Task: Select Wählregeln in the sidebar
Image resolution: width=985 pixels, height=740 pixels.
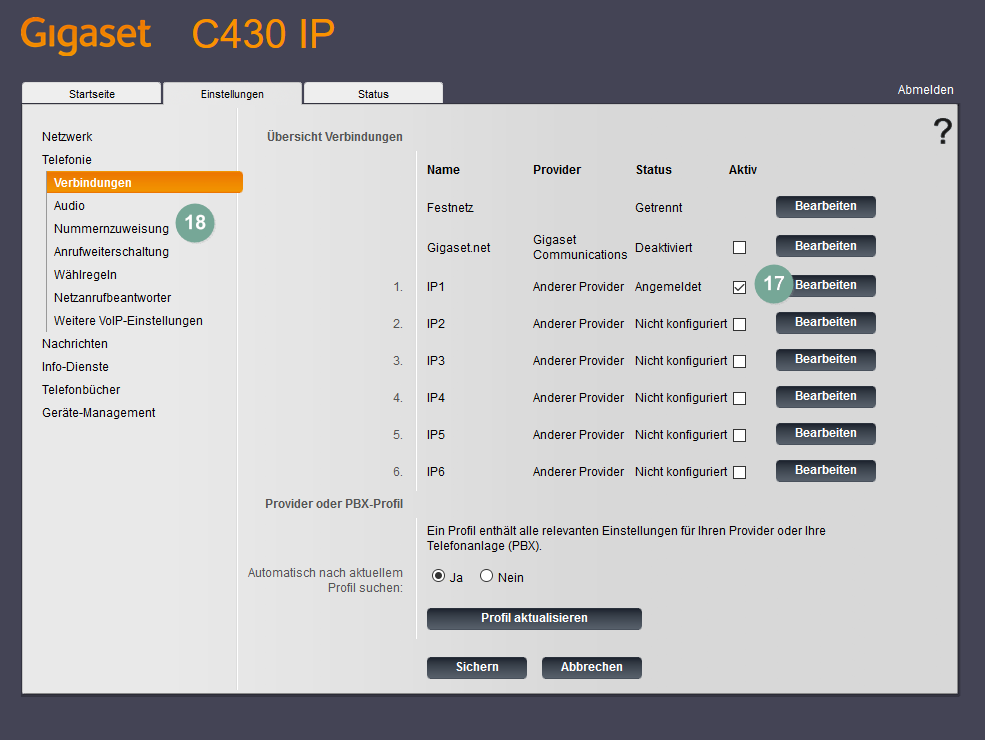Action: coord(85,275)
